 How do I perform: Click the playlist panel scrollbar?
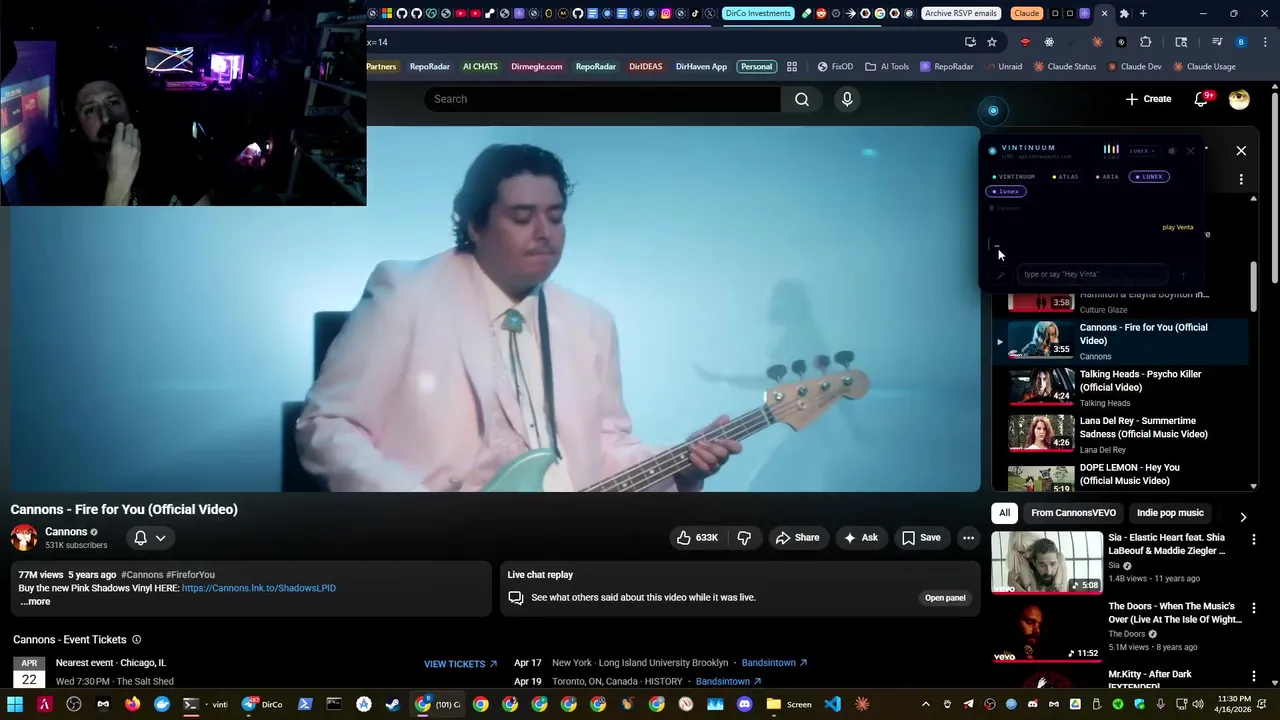[1253, 287]
